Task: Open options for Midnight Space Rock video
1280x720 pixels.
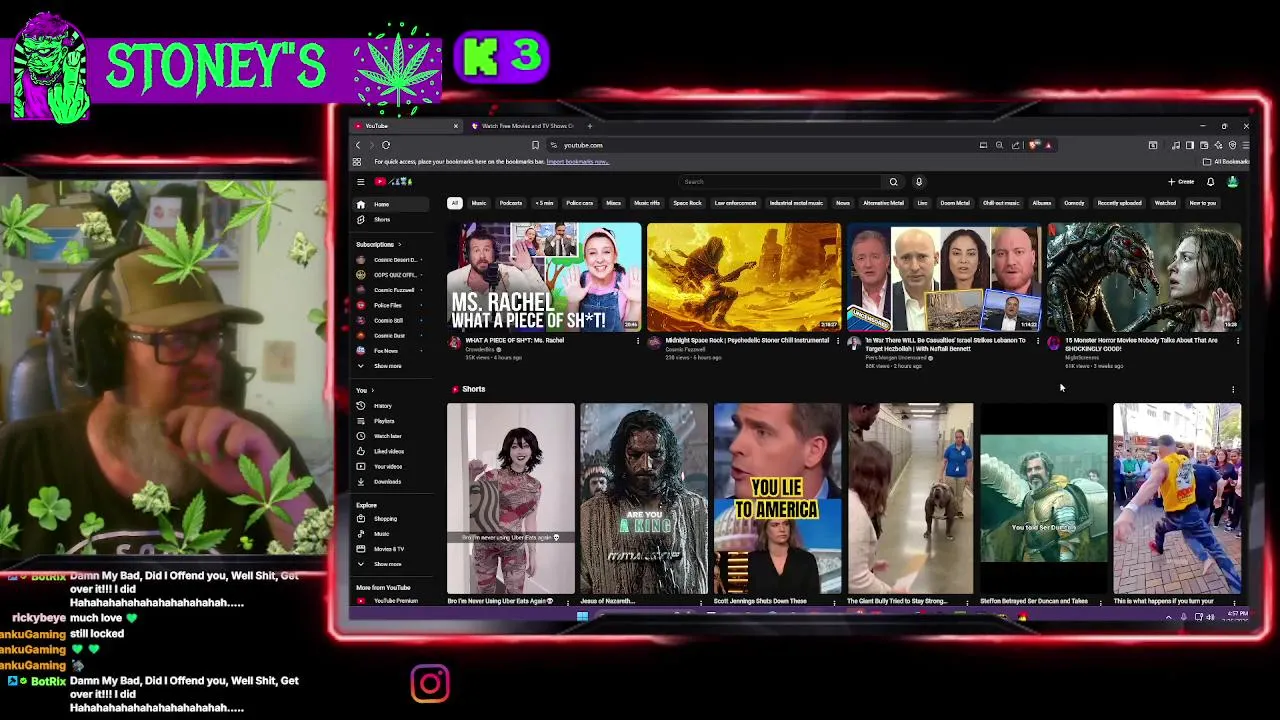Action: point(838,341)
